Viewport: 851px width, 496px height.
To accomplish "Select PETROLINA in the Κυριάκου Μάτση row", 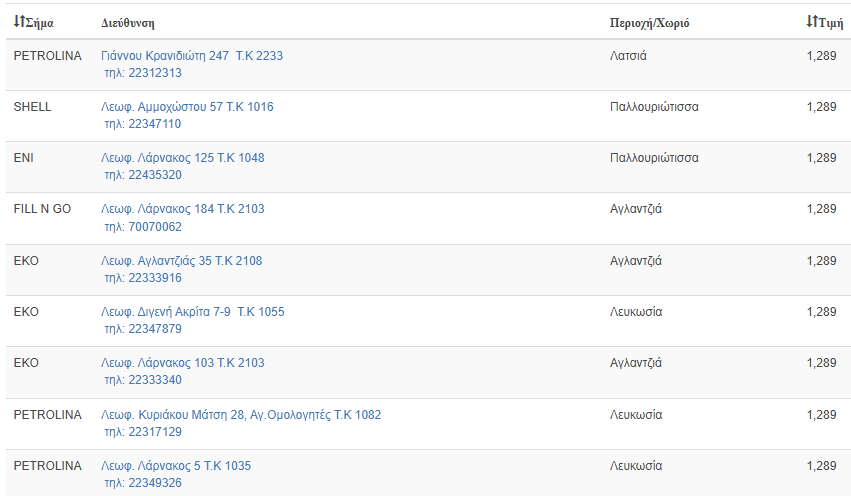I will (x=48, y=415).
